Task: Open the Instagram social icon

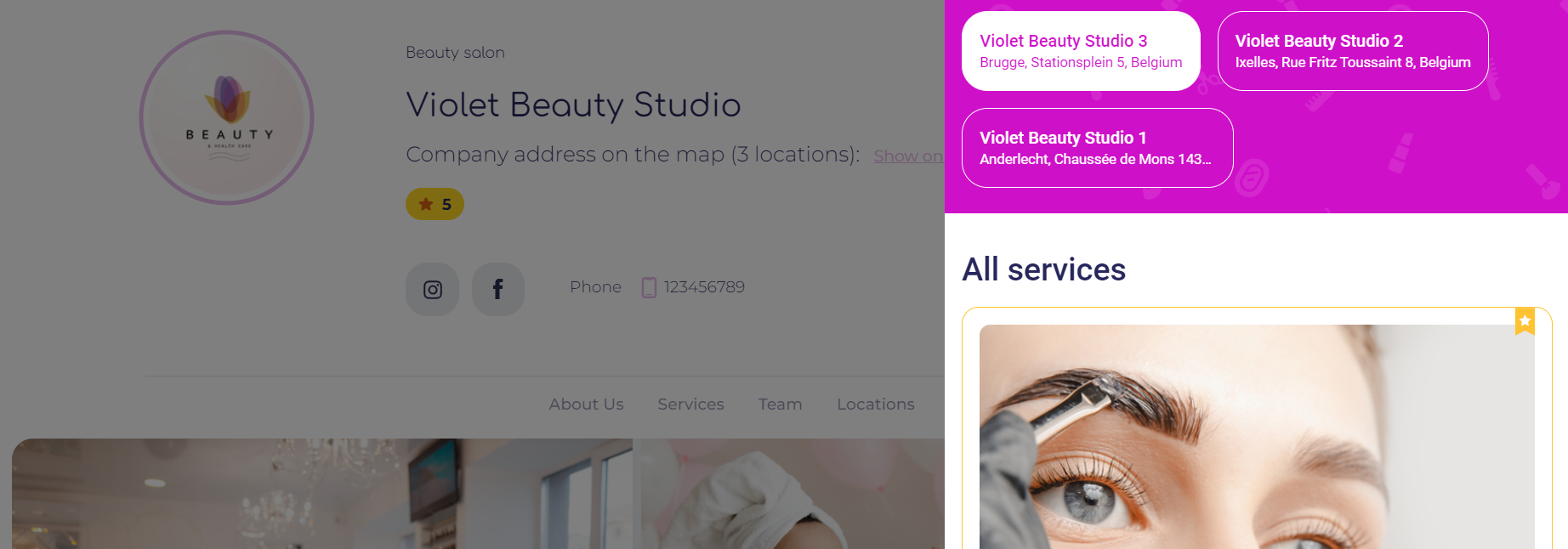Action: [x=432, y=289]
